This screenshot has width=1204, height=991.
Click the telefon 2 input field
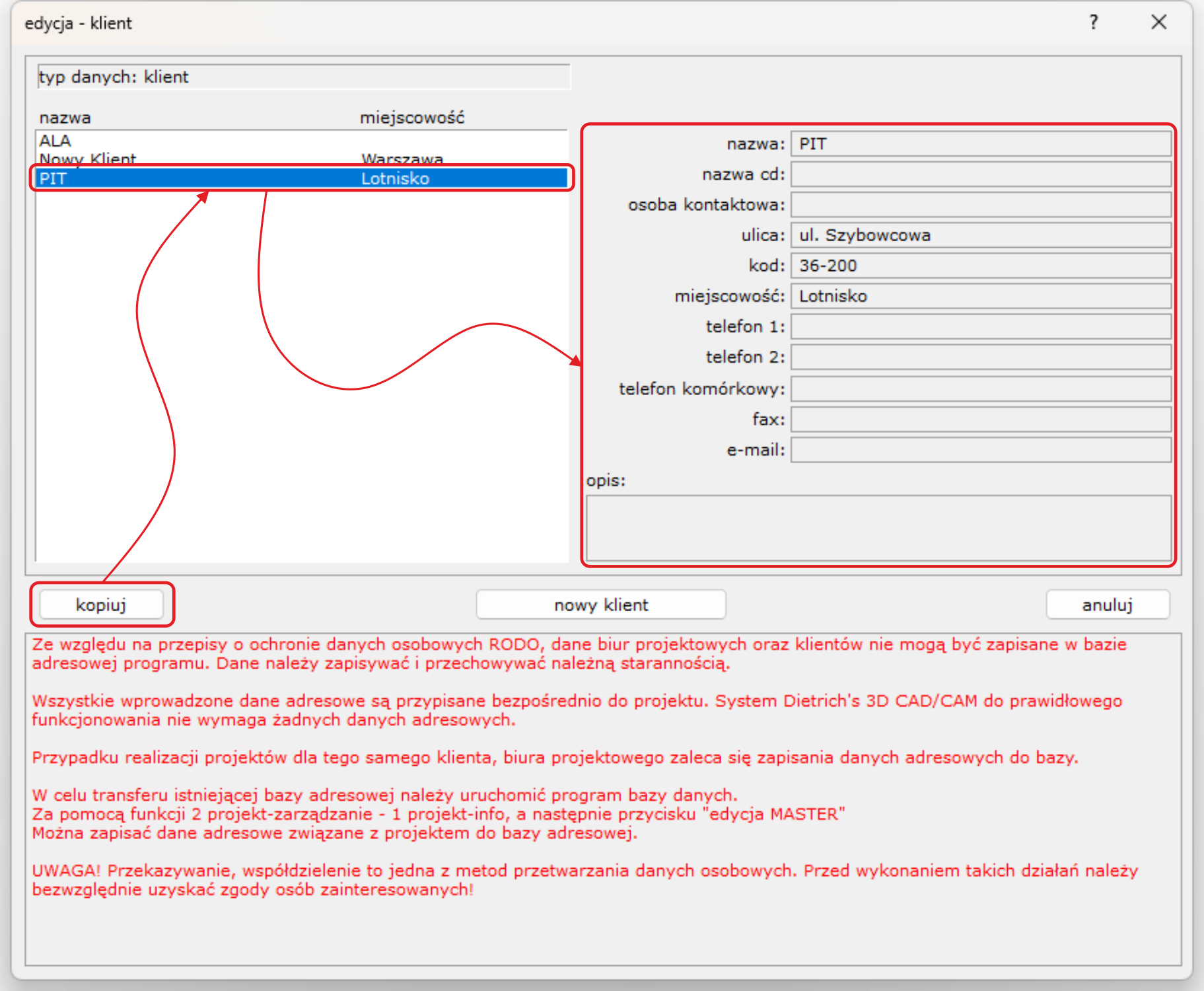click(980, 357)
